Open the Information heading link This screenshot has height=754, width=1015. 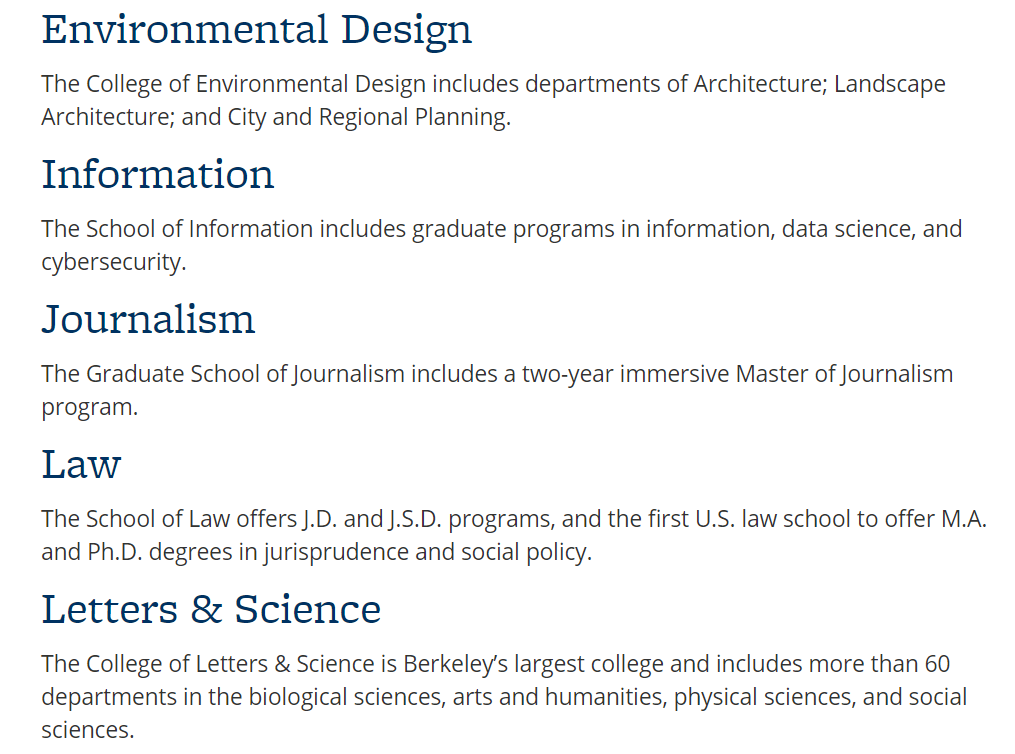(x=157, y=174)
